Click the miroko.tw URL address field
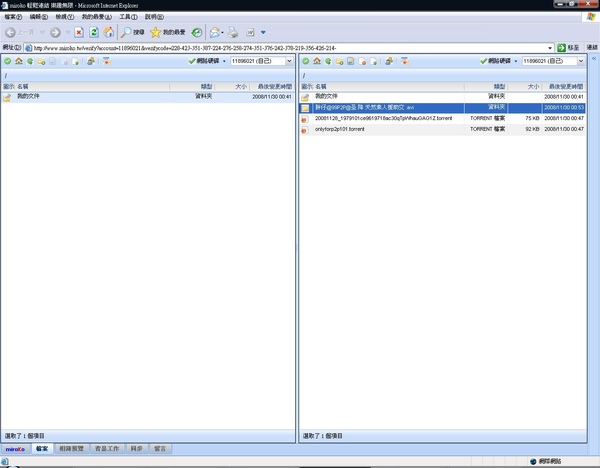The width and height of the screenshot is (600, 468). point(289,48)
